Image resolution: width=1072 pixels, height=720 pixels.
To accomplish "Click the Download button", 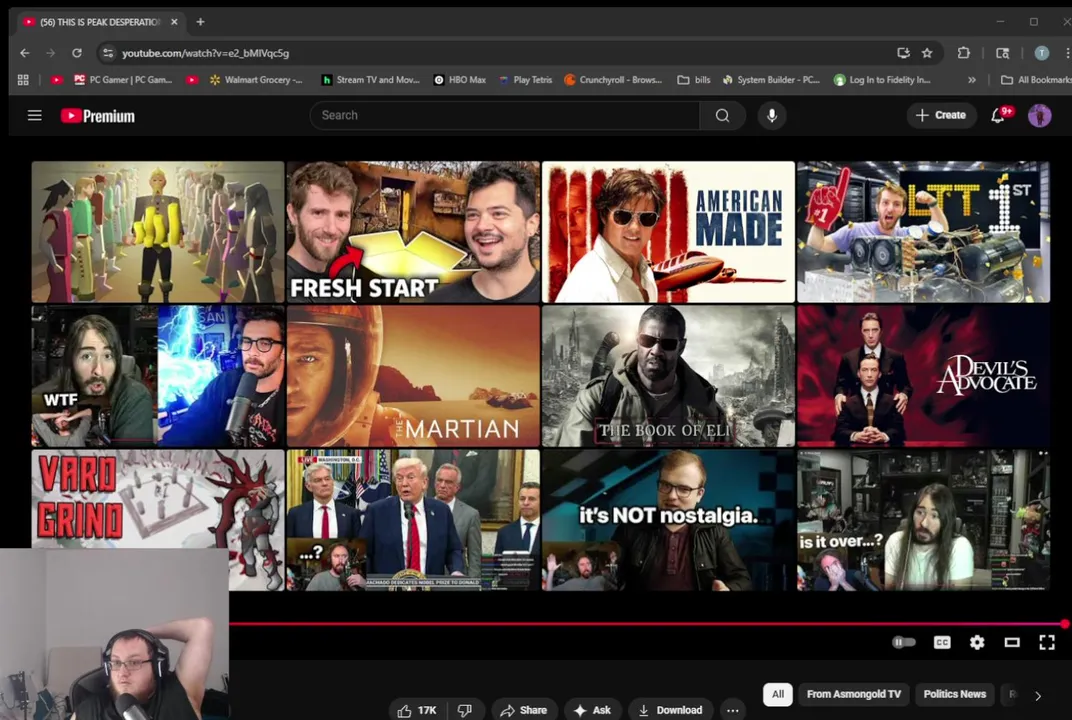I will (x=670, y=710).
